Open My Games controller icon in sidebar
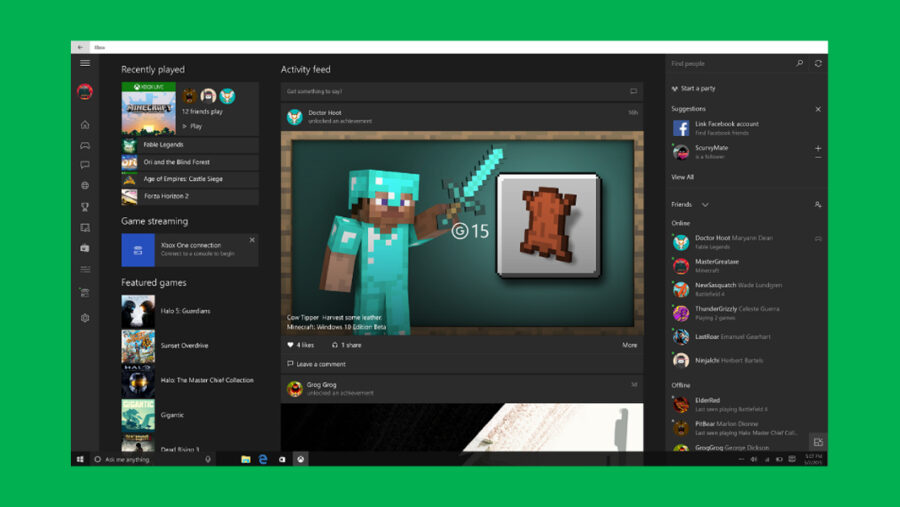Viewport: 900px width, 507px height. click(x=85, y=145)
